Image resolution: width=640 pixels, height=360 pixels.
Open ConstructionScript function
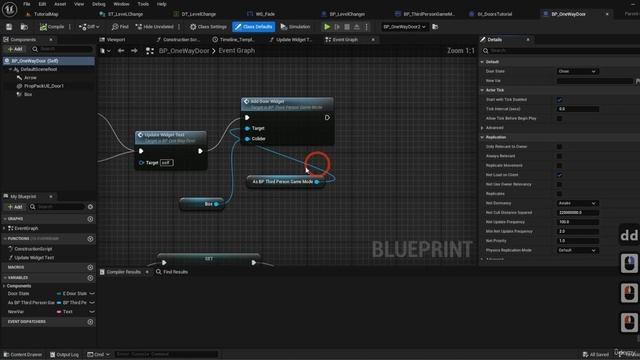(33, 249)
